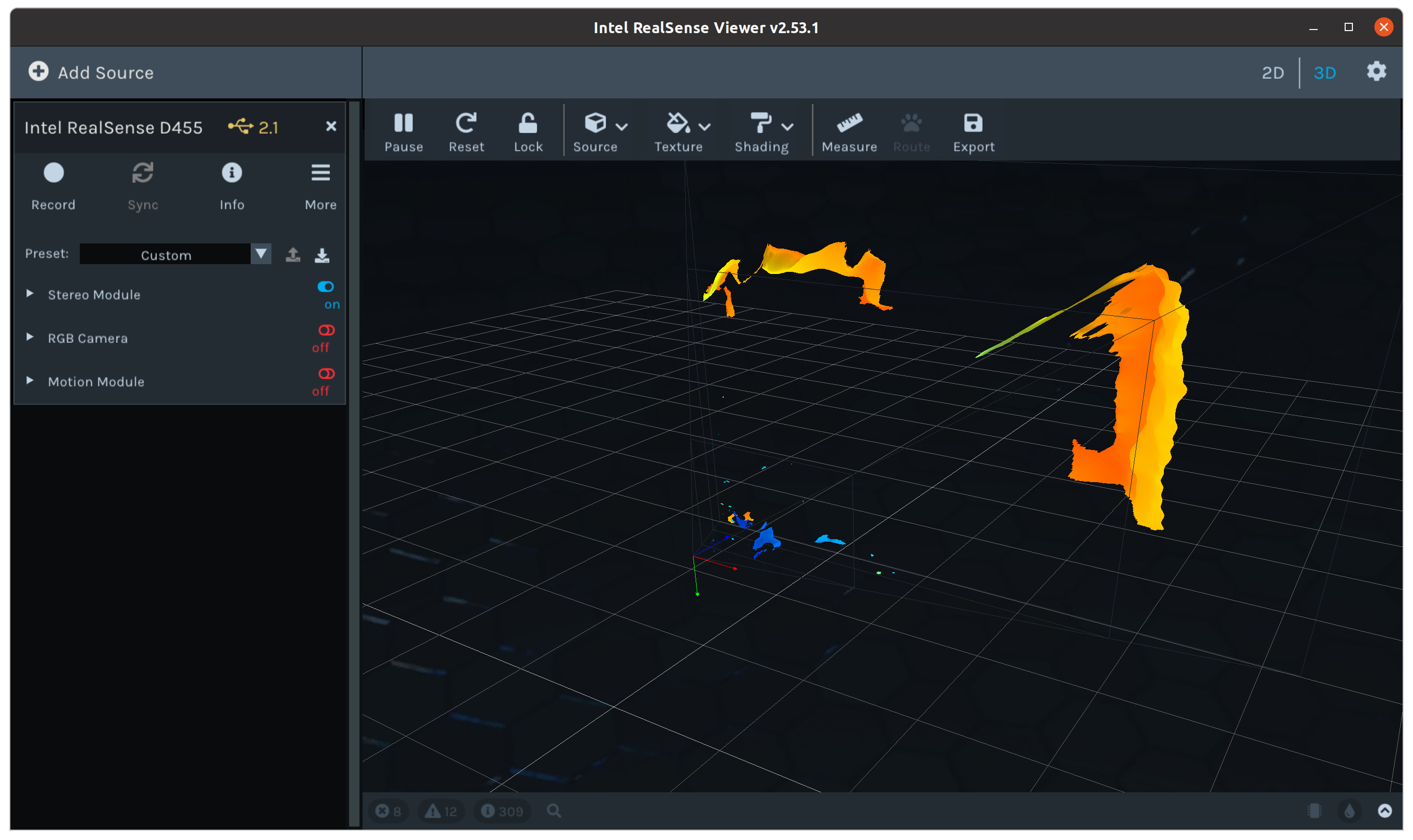1413x840 pixels.
Task: Click the chip icon in status bar
Action: click(1315, 810)
